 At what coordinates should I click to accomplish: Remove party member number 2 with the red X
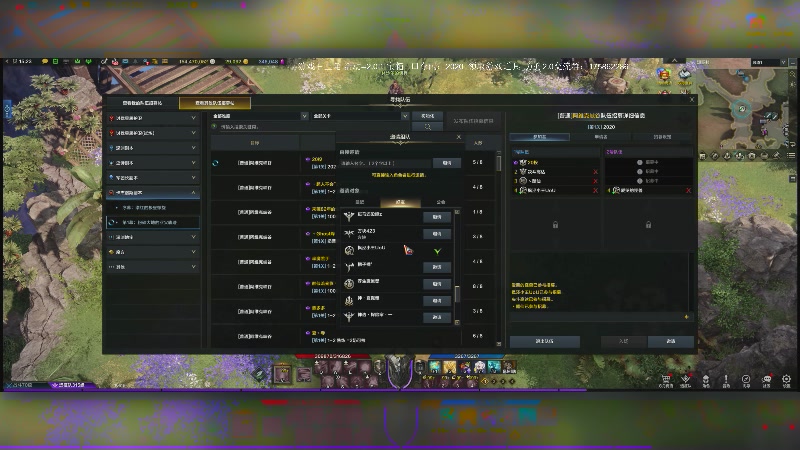pos(595,172)
